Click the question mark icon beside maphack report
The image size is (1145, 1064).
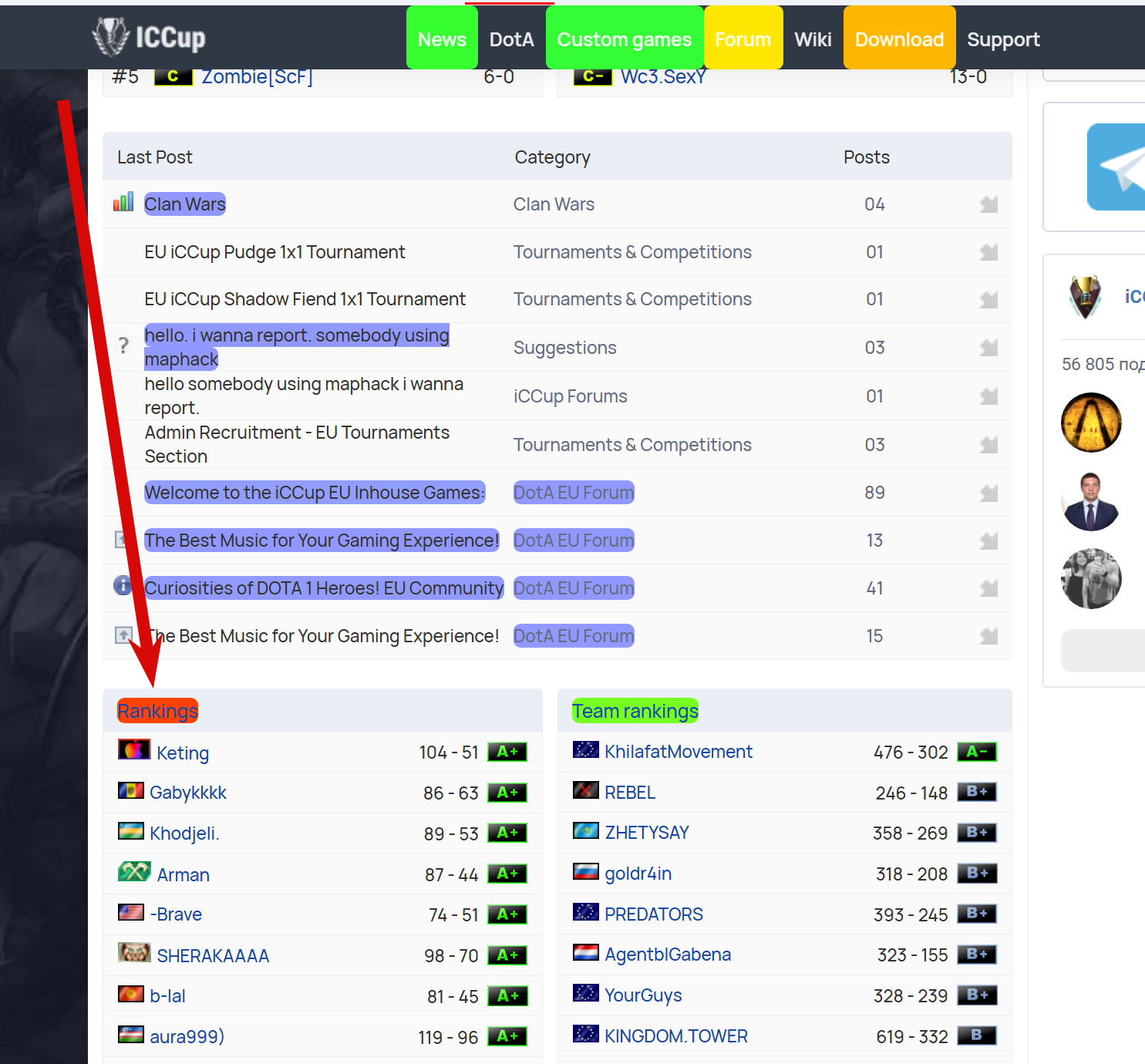(123, 345)
